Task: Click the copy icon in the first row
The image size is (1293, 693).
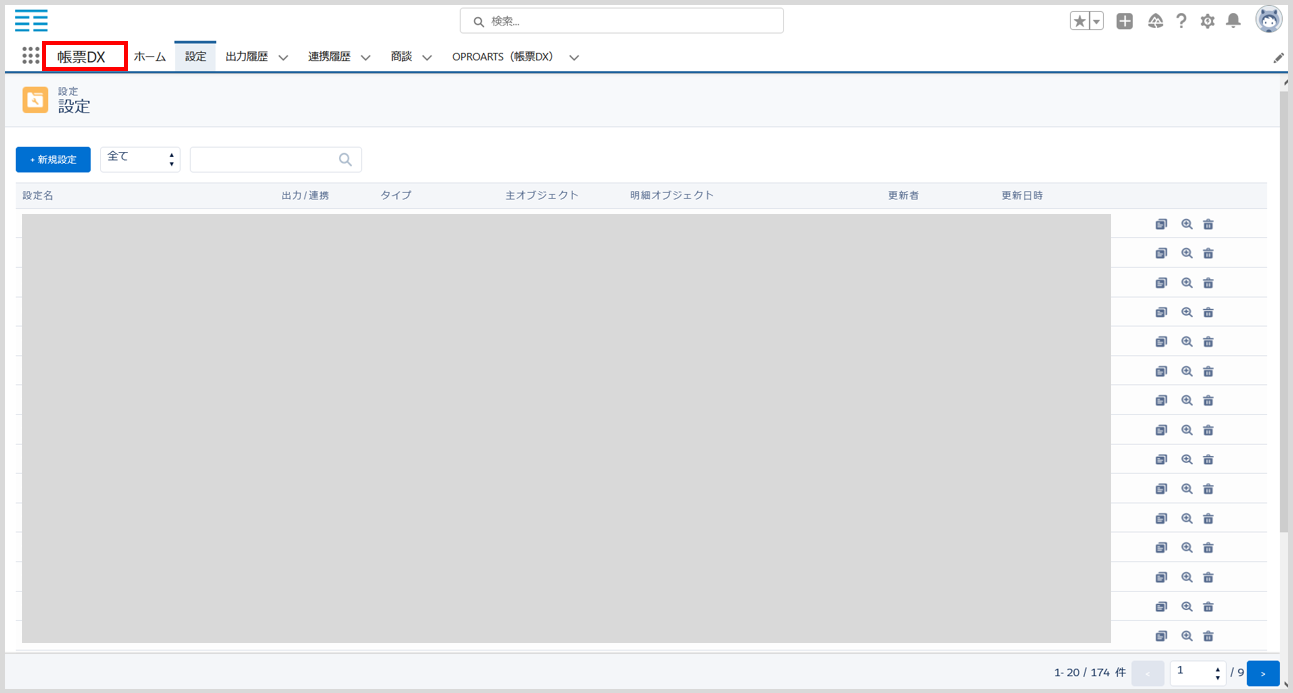Action: 1161,225
